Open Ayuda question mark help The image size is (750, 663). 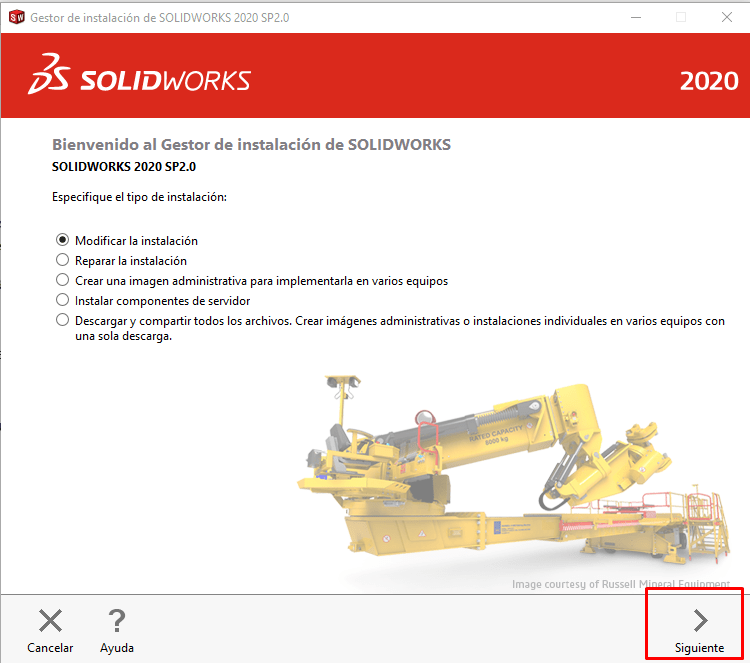pos(117,621)
